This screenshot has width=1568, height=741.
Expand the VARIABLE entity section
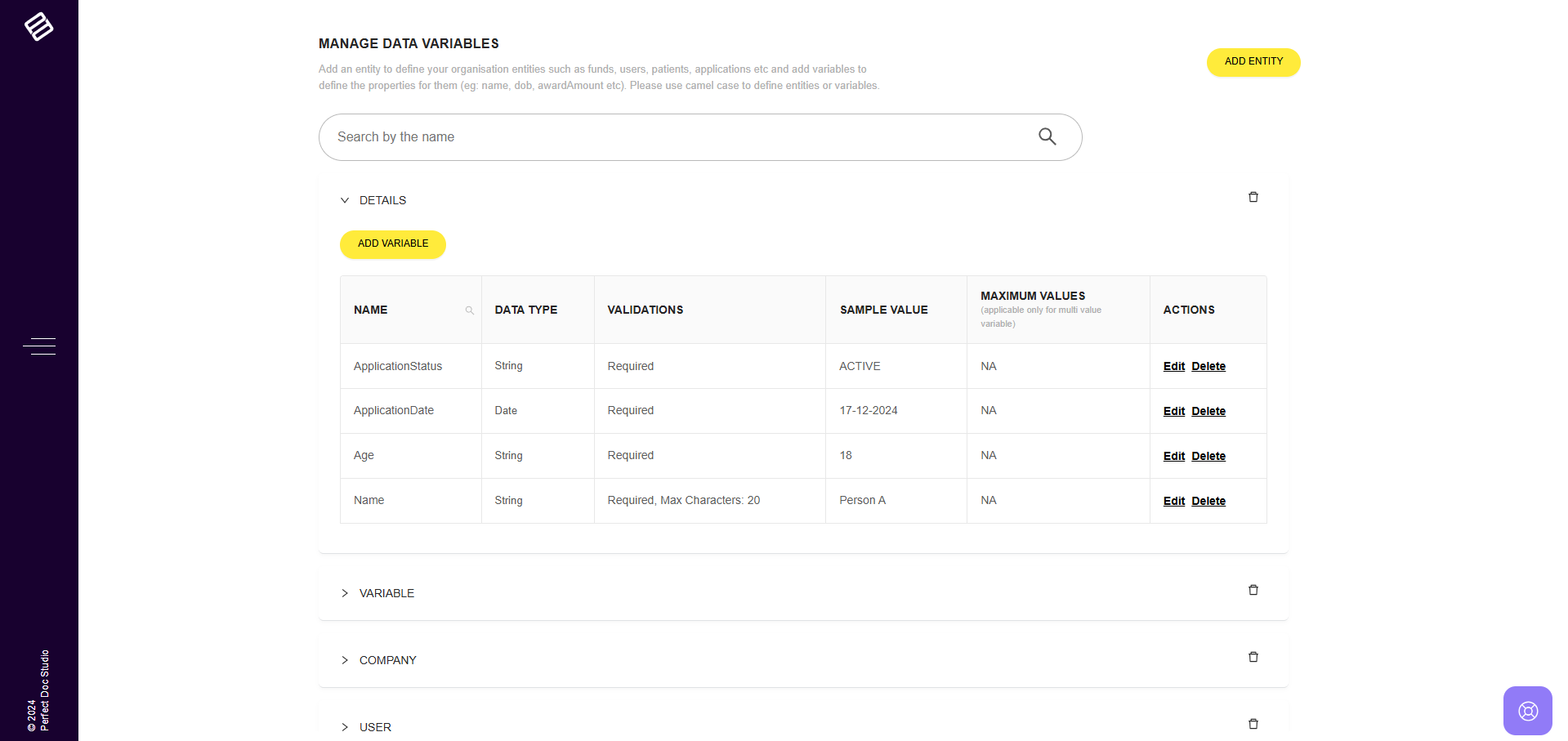click(345, 593)
